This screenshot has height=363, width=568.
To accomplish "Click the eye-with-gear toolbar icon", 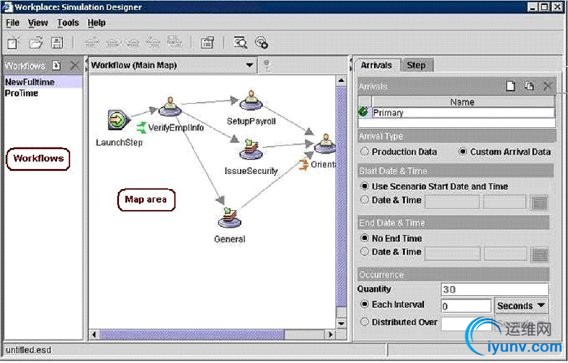I will coord(261,42).
